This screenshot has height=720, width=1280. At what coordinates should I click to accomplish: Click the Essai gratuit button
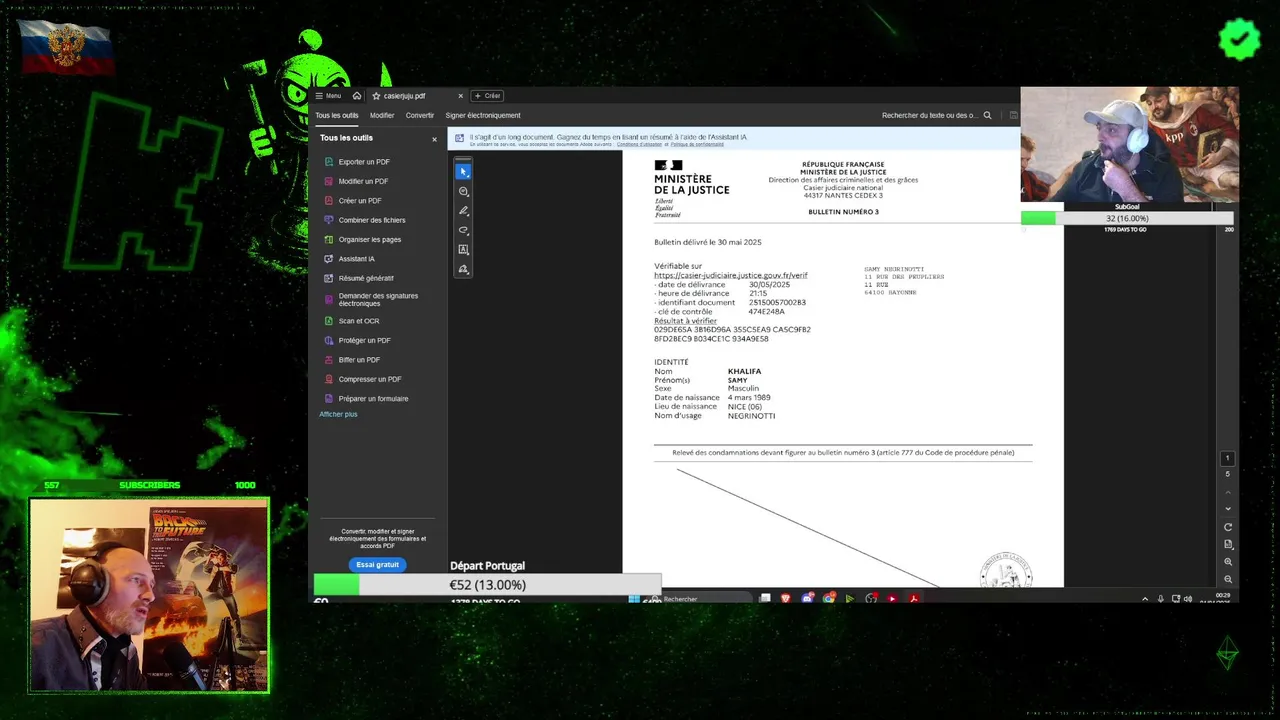(378, 565)
